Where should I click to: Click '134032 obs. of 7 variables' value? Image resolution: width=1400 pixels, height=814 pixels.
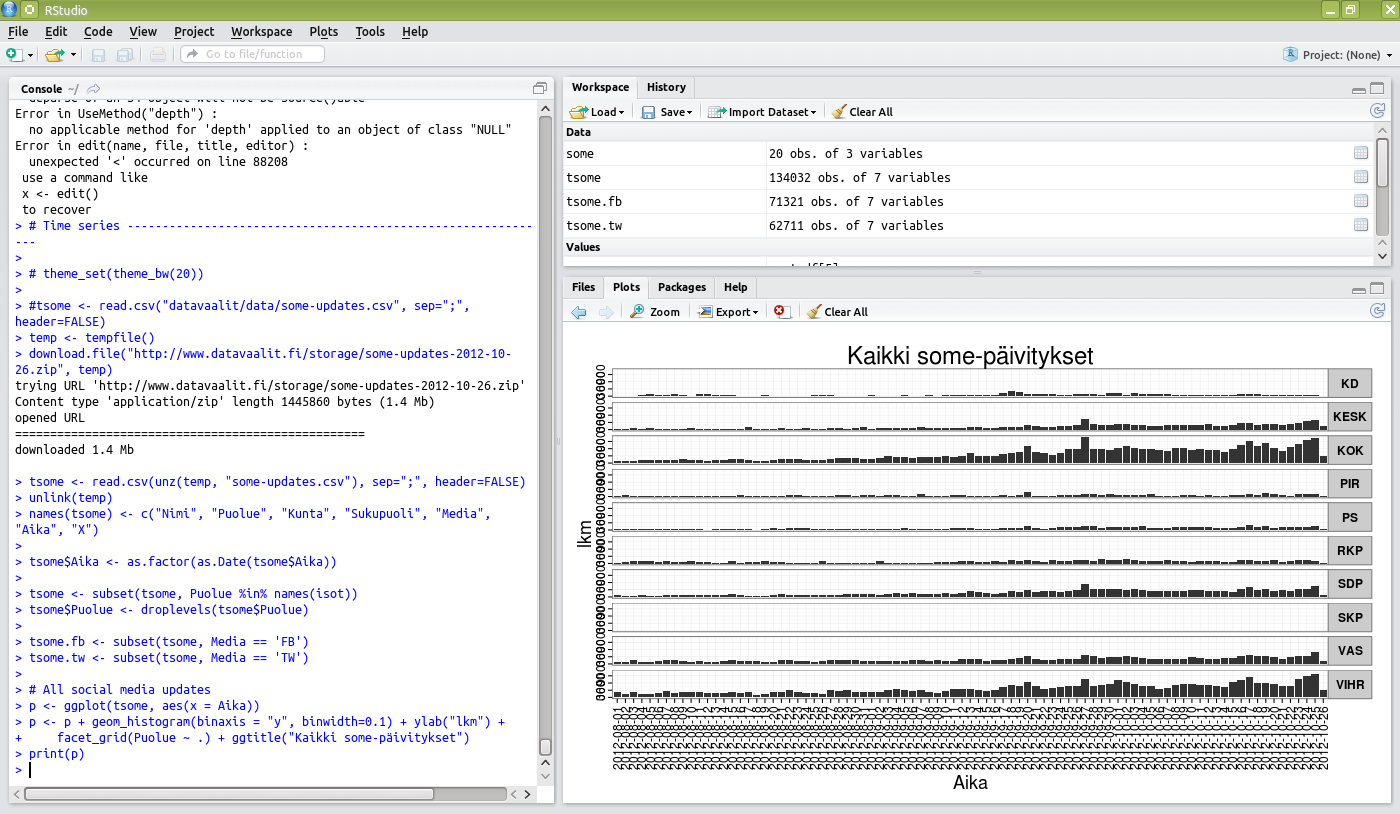click(x=859, y=177)
